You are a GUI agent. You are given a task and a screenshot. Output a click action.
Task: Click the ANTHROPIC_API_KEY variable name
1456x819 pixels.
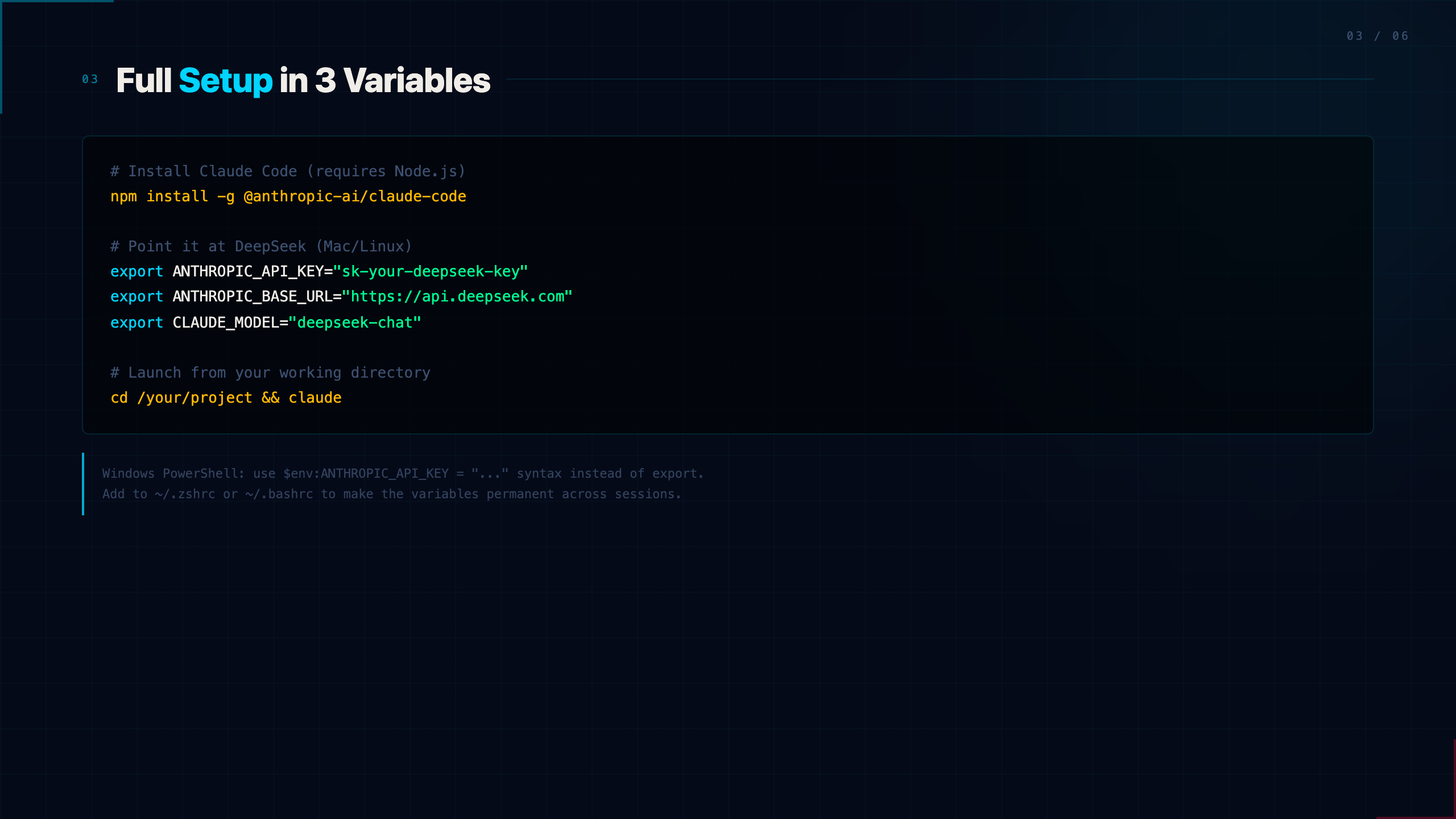click(x=248, y=271)
